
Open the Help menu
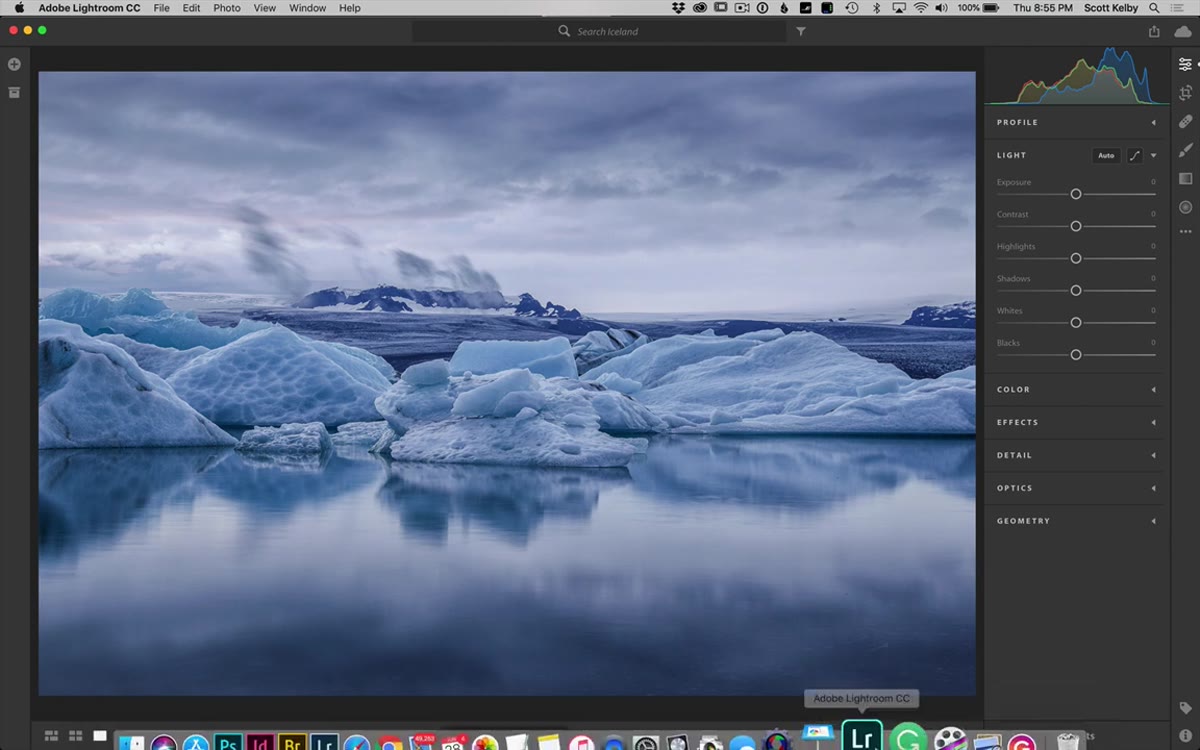(350, 8)
